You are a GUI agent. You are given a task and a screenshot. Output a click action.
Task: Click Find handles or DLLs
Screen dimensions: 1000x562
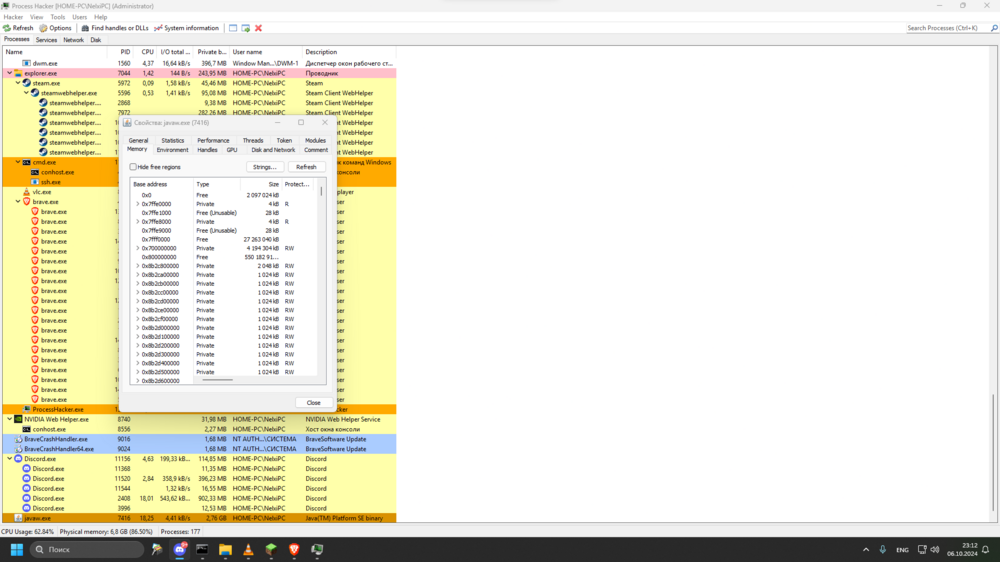(x=115, y=28)
